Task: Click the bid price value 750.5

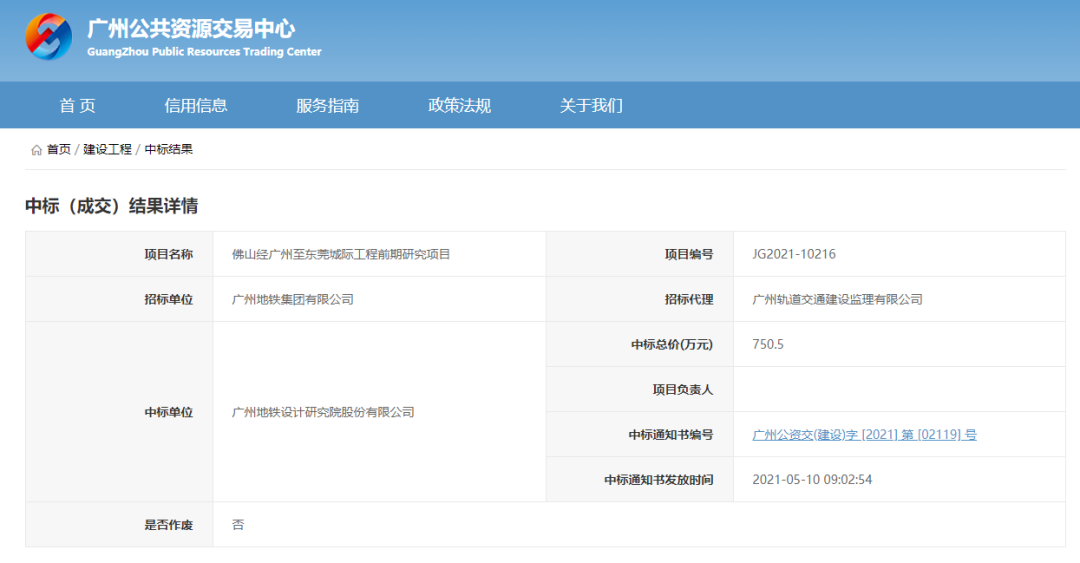Action: (768, 344)
